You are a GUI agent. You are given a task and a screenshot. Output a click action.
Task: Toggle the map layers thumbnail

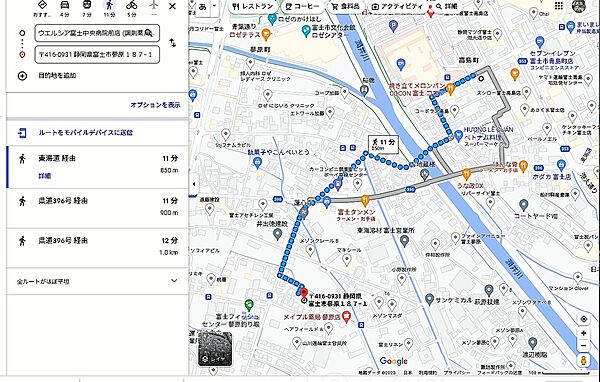(x=215, y=349)
